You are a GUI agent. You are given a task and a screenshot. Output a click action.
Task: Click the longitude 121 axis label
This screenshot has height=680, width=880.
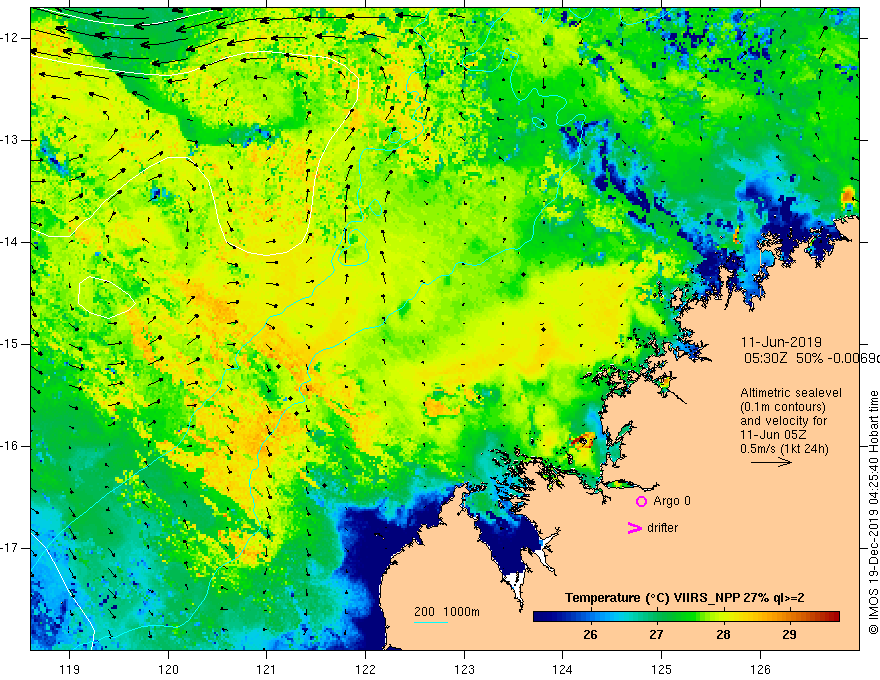point(266,669)
